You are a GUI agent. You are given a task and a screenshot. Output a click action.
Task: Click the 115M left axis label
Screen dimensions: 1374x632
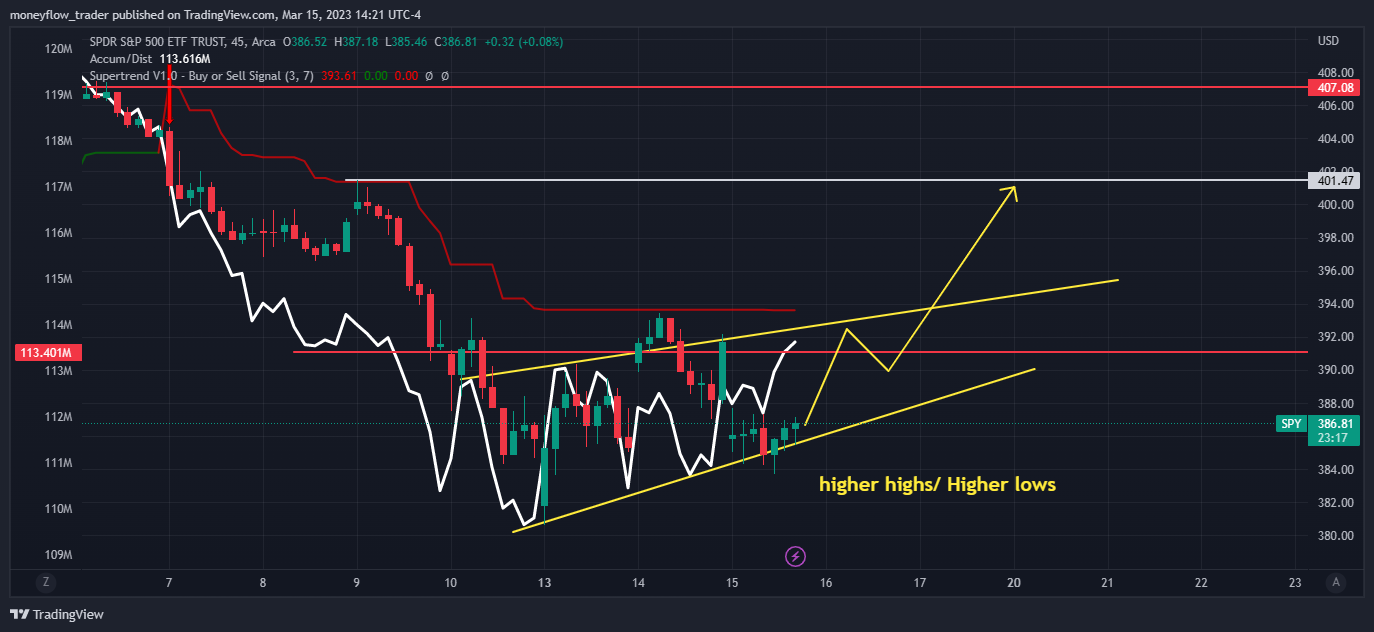[59, 279]
